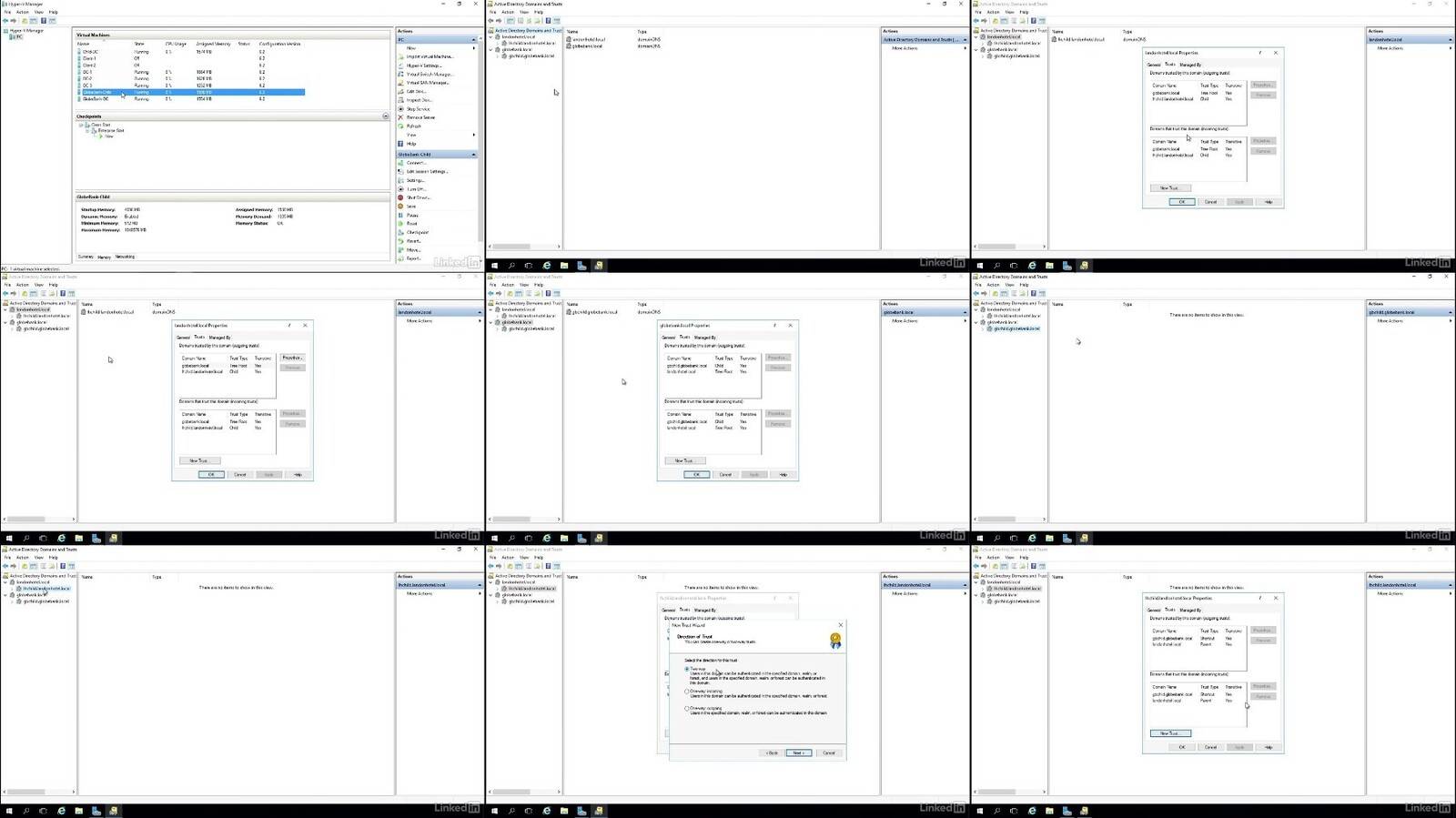Toggle the console tree icon in Hyper-V Manager toolbar
Screen dimensions: 1456x818
pyautogui.click(x=33, y=20)
